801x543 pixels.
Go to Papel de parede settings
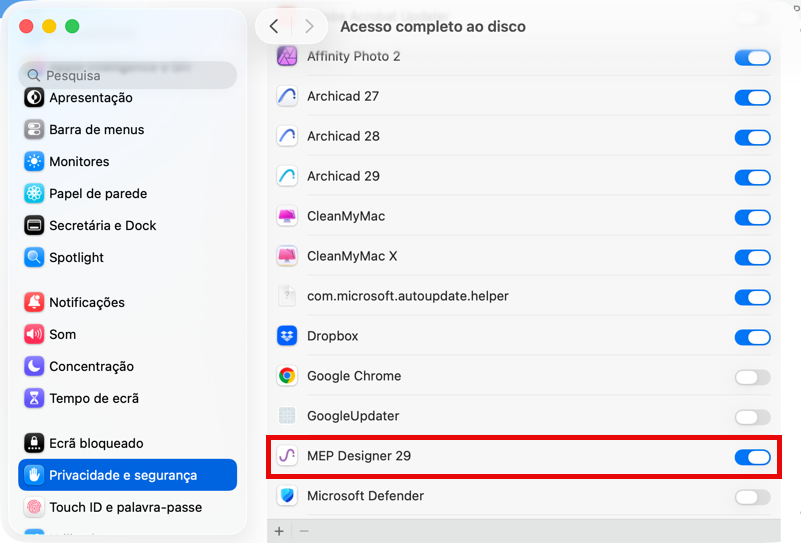click(128, 193)
